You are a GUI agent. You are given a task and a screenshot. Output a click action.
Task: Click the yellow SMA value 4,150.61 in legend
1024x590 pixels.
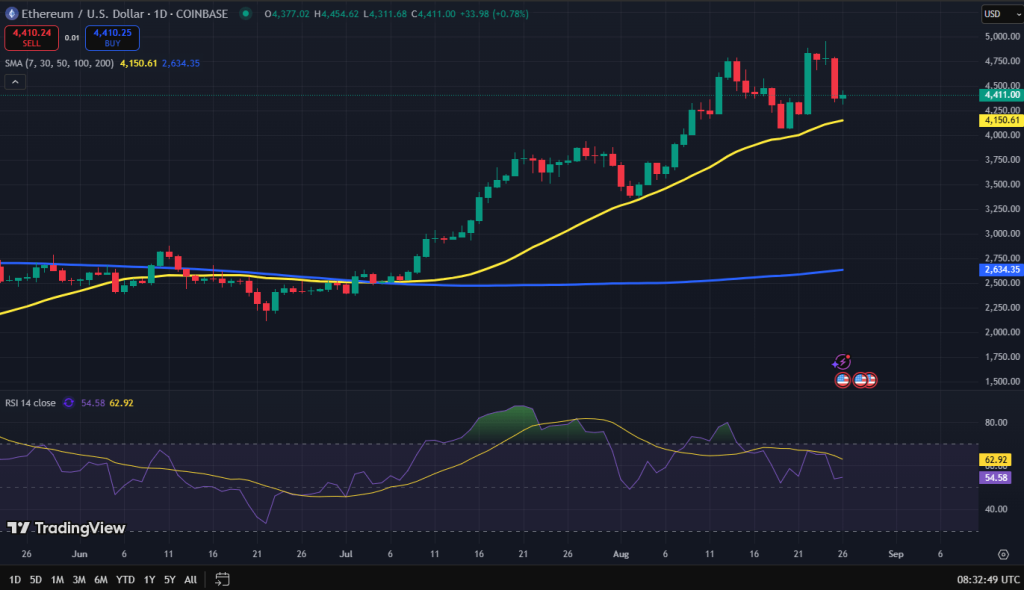point(138,63)
